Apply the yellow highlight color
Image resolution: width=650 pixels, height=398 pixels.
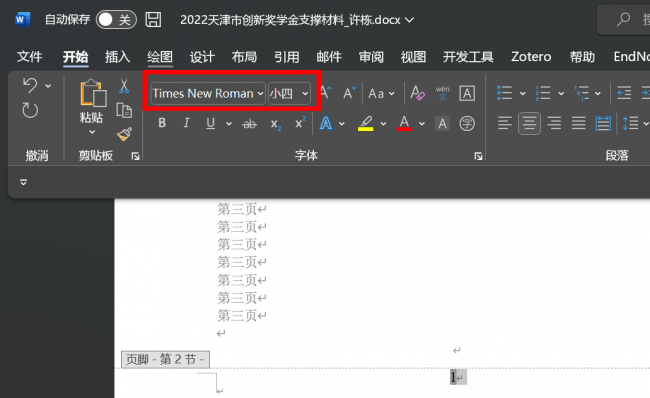pyautogui.click(x=366, y=124)
